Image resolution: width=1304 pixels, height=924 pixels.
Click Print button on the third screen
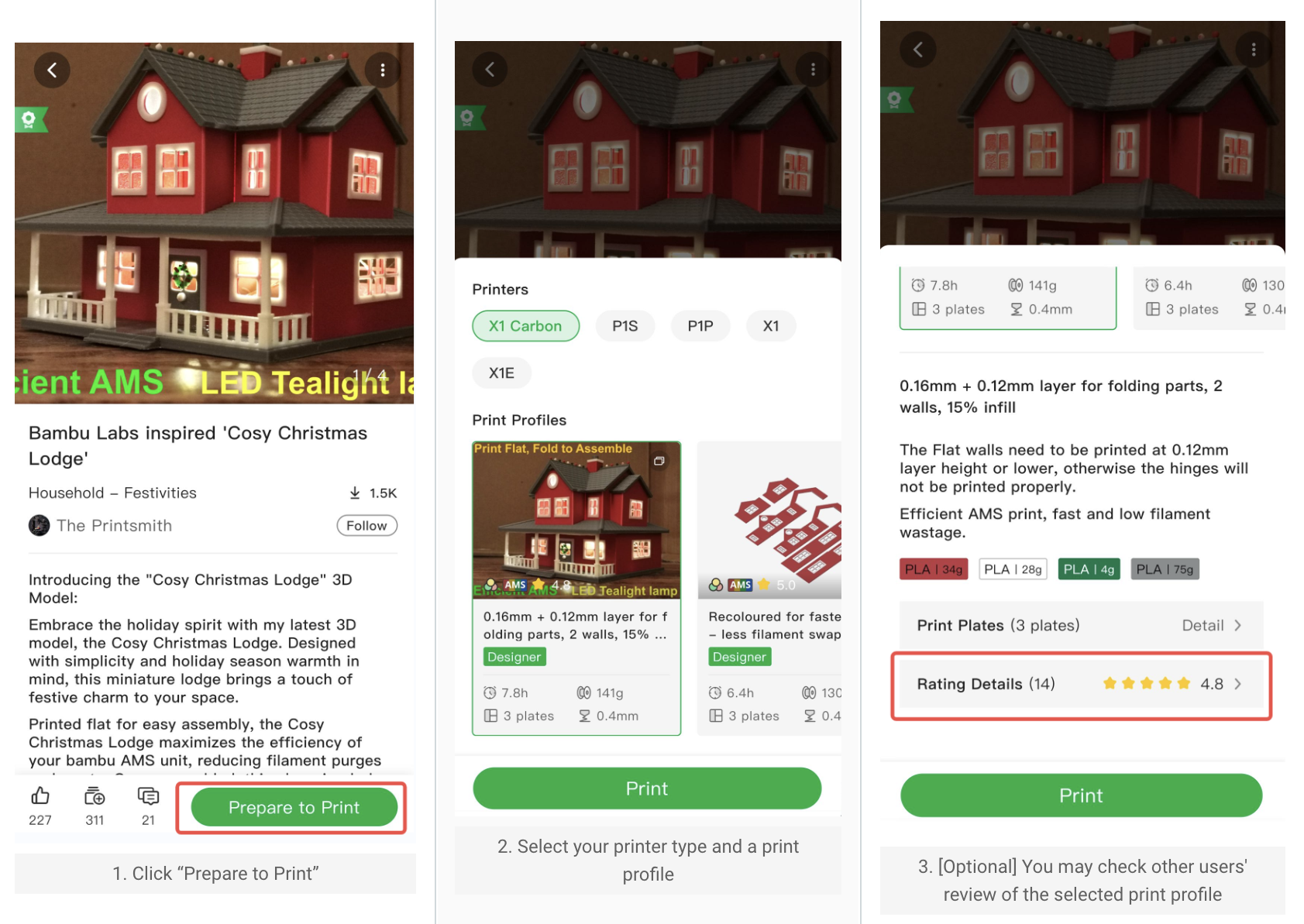(x=1082, y=795)
